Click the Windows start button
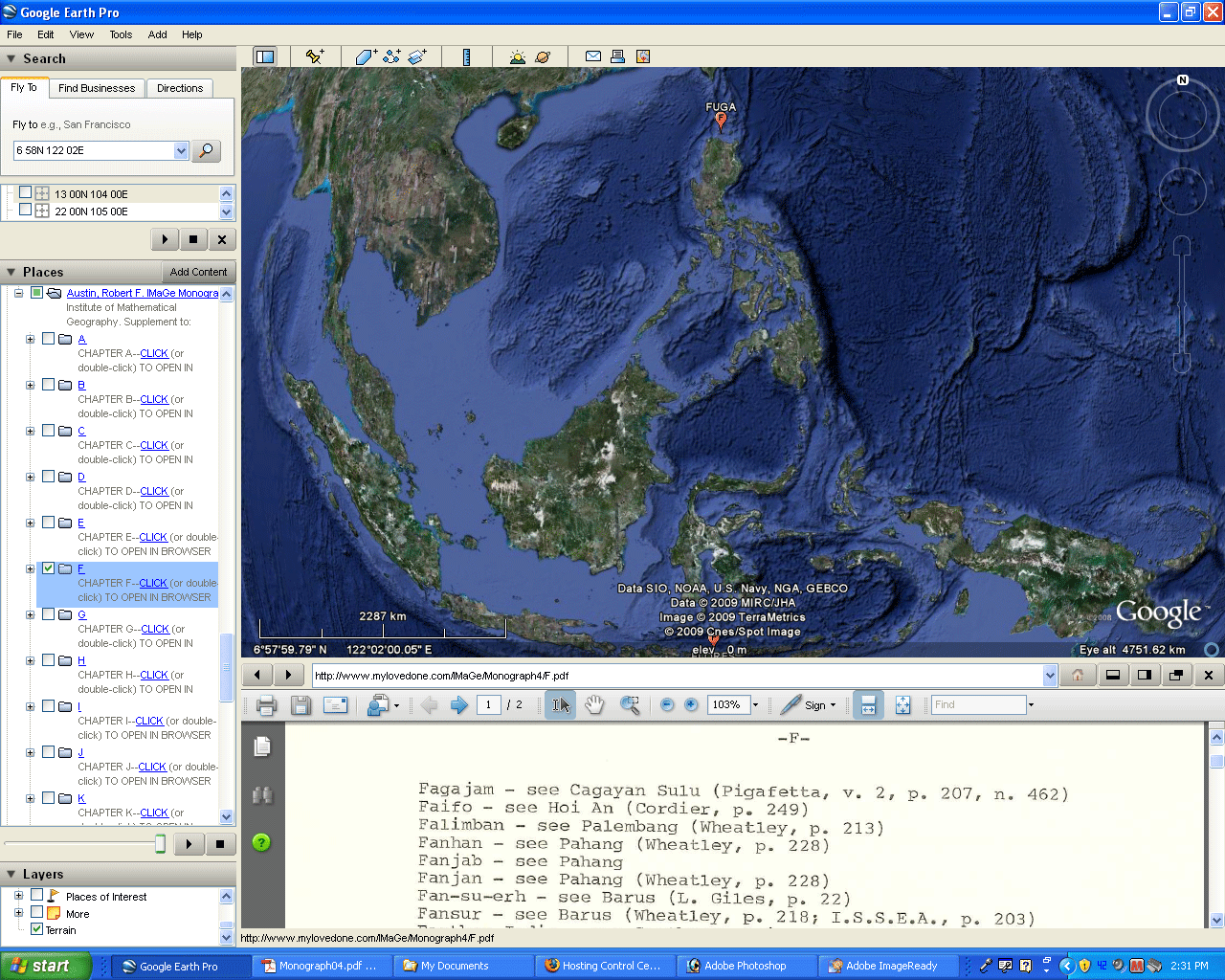Screen dimensions: 1225x980 coord(45,966)
